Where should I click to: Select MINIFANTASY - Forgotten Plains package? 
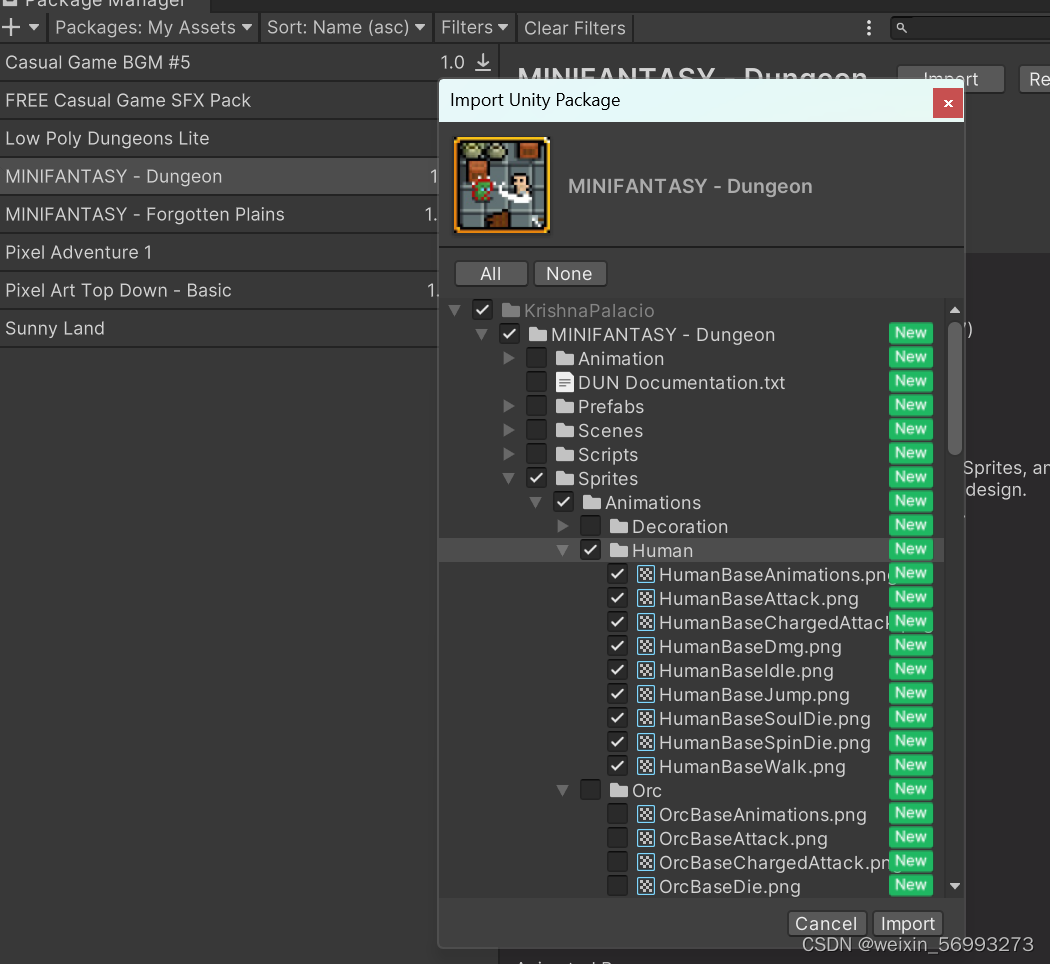[x=219, y=214]
